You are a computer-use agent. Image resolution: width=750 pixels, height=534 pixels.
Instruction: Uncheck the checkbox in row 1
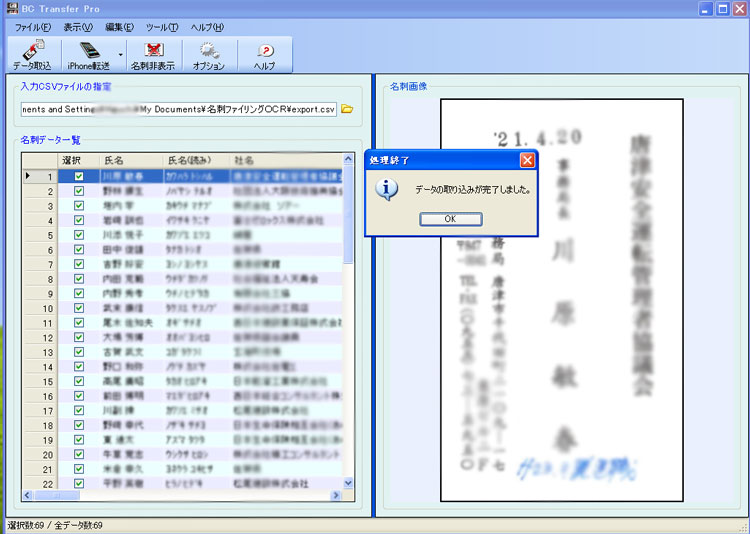click(x=79, y=177)
